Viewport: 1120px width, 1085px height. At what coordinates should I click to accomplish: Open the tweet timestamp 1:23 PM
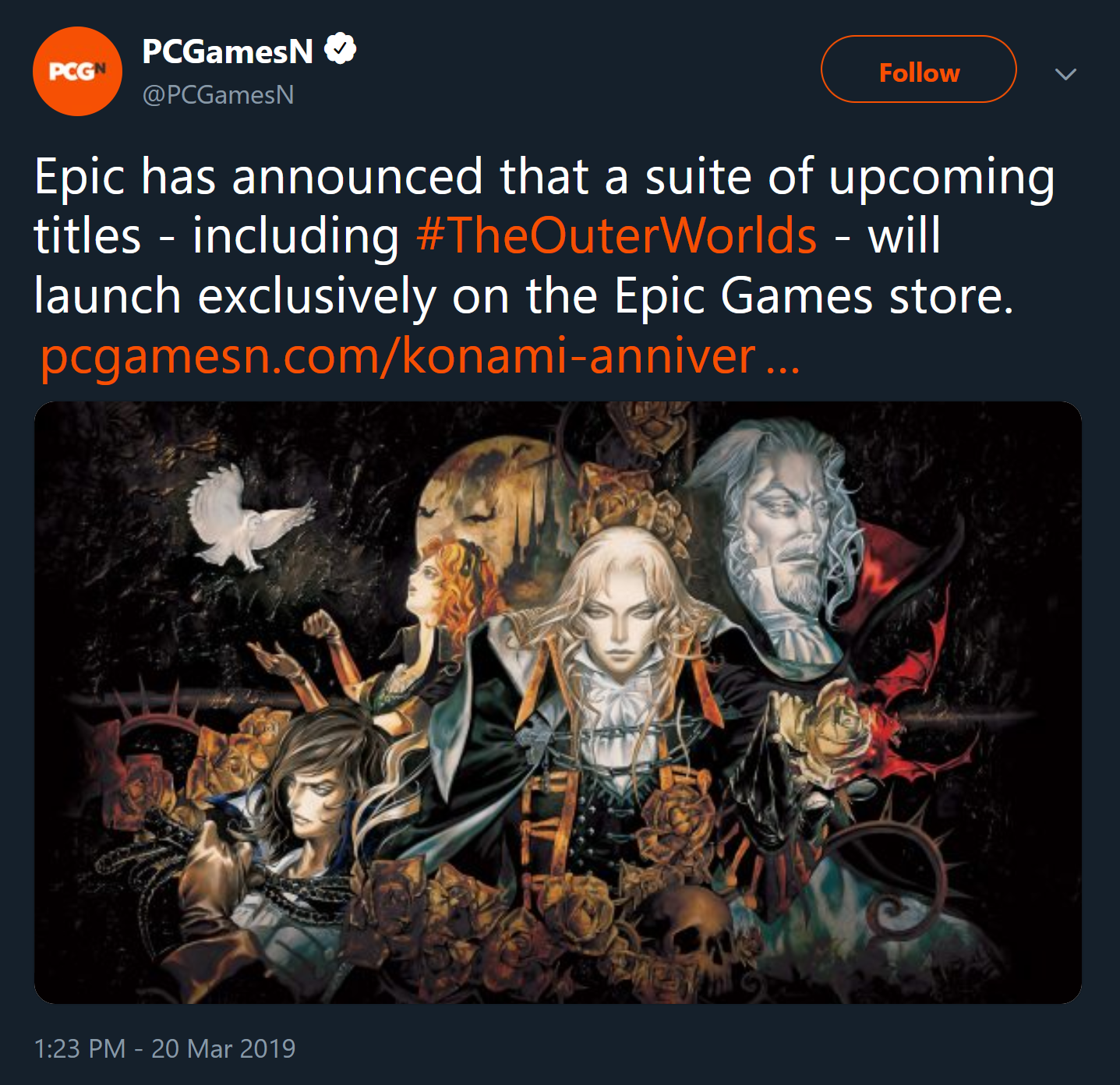coord(79,1048)
